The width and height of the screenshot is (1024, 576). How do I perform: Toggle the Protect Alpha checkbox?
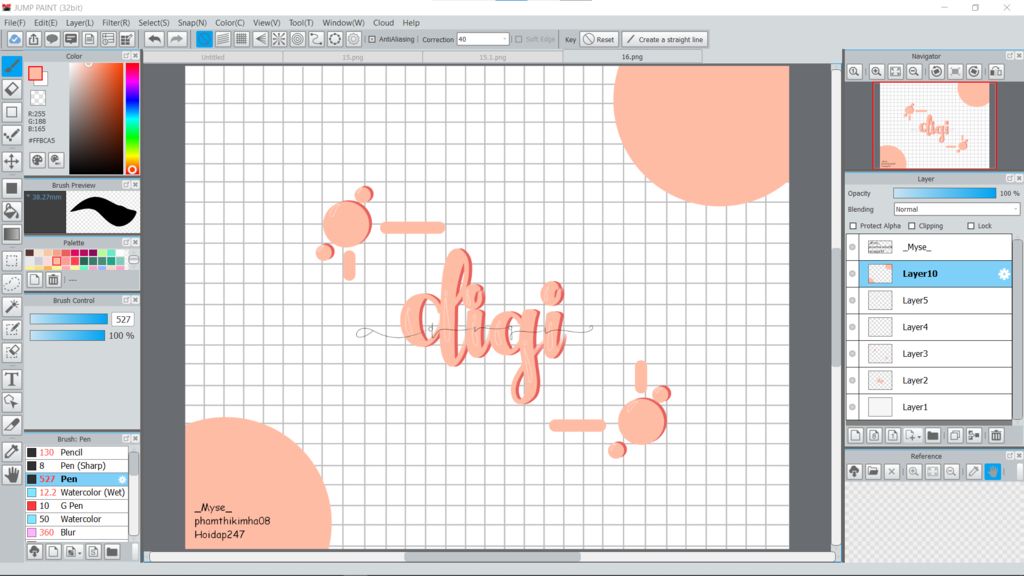click(x=853, y=226)
